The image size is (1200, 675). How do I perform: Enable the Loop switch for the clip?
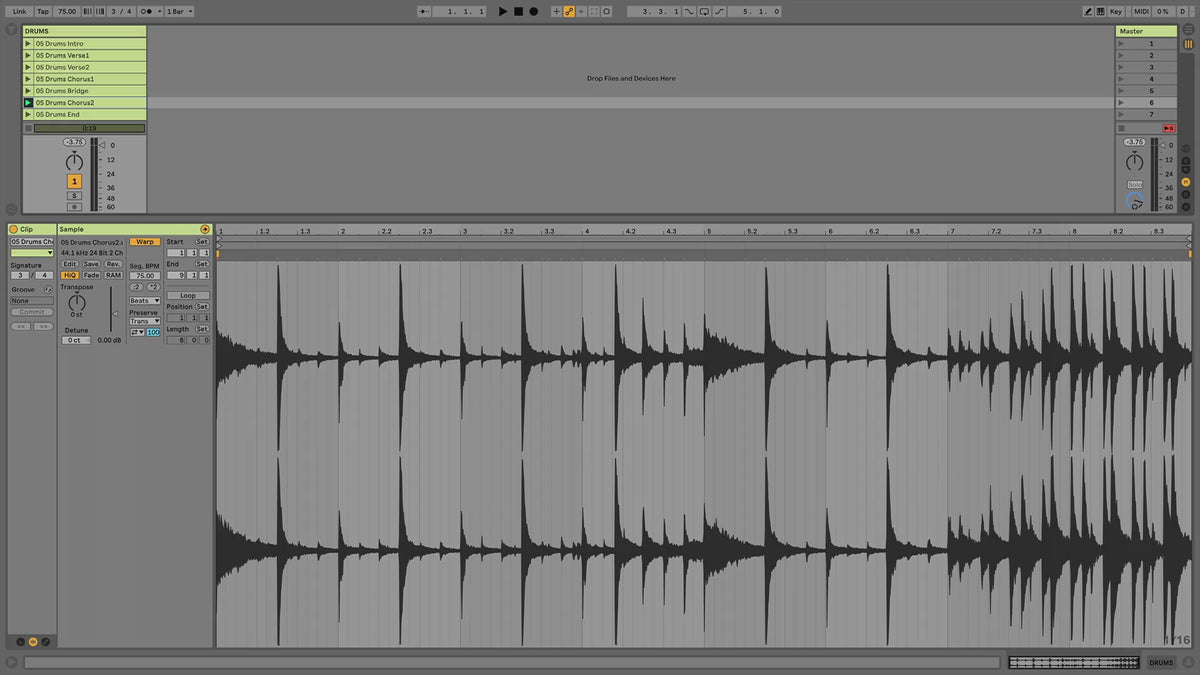tap(187, 295)
